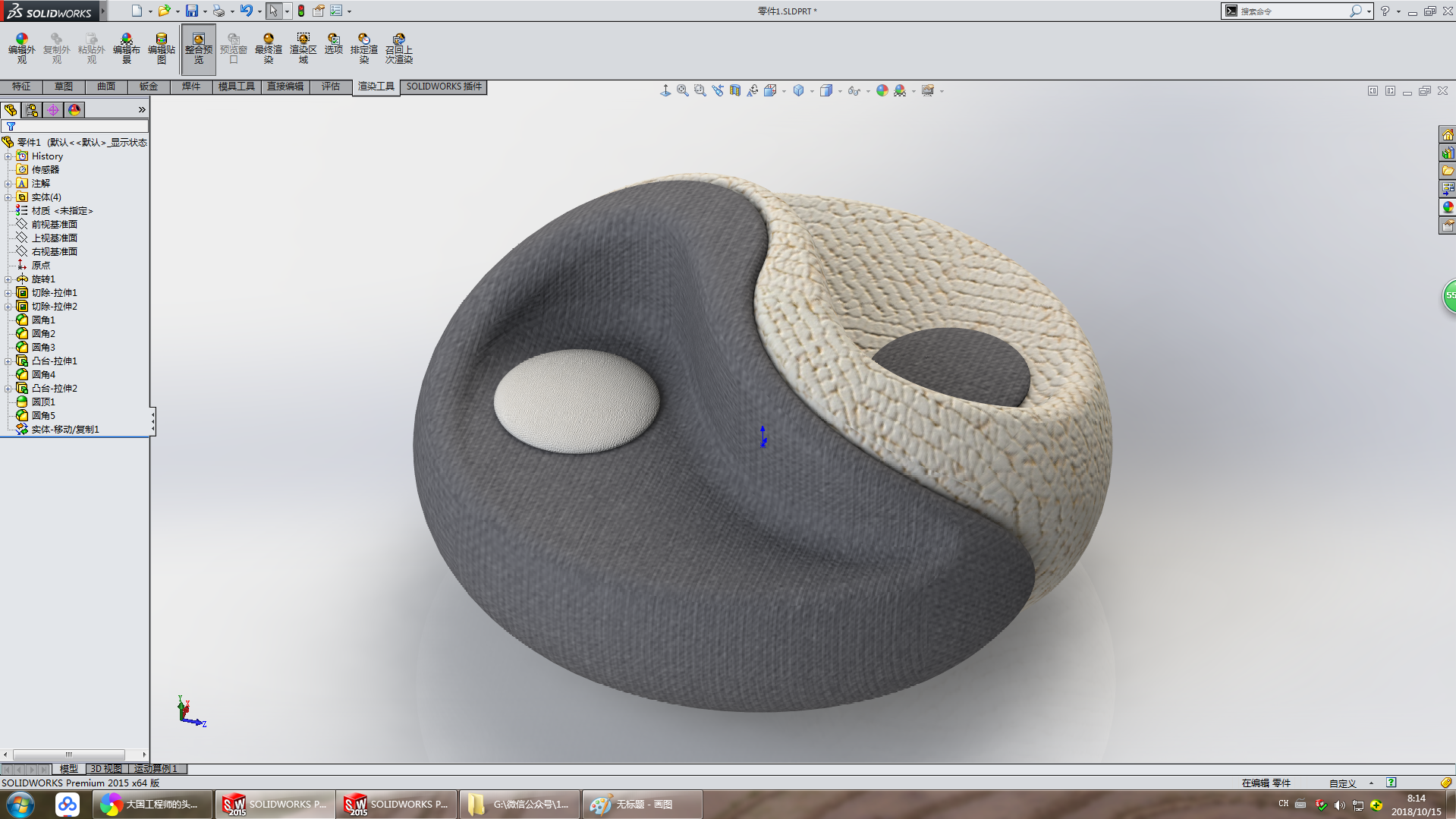Viewport: 1456px width, 819px height.
Task: Open the Undo dropdown arrow
Action: click(259, 11)
